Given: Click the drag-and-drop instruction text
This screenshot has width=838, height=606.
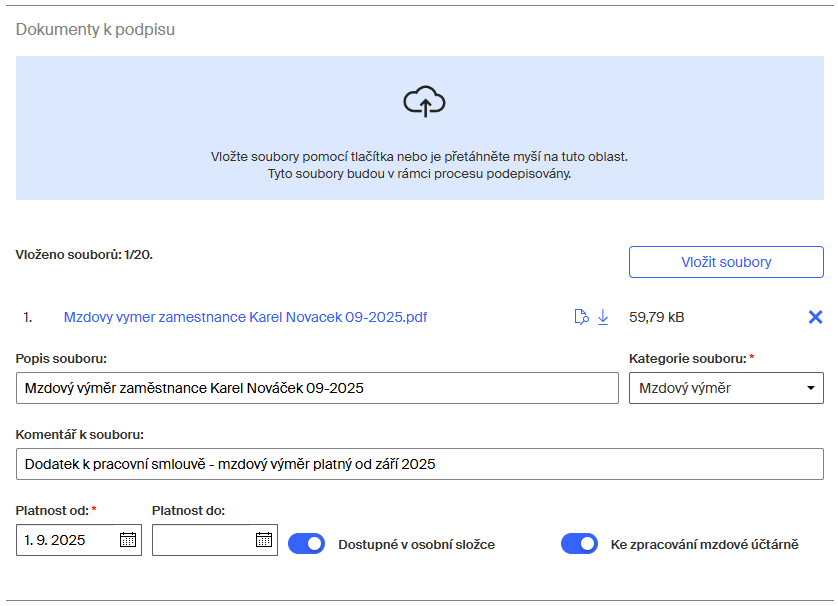Looking at the screenshot, I should coord(419,165).
